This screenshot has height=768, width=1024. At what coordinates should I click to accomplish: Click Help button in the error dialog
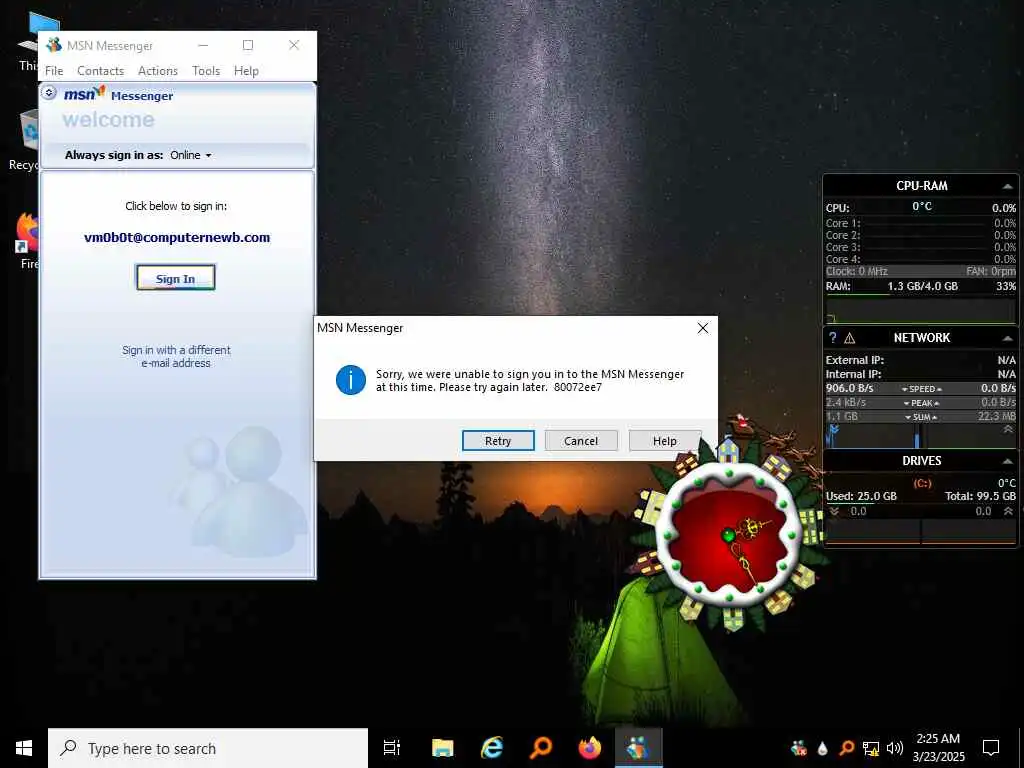tap(664, 441)
